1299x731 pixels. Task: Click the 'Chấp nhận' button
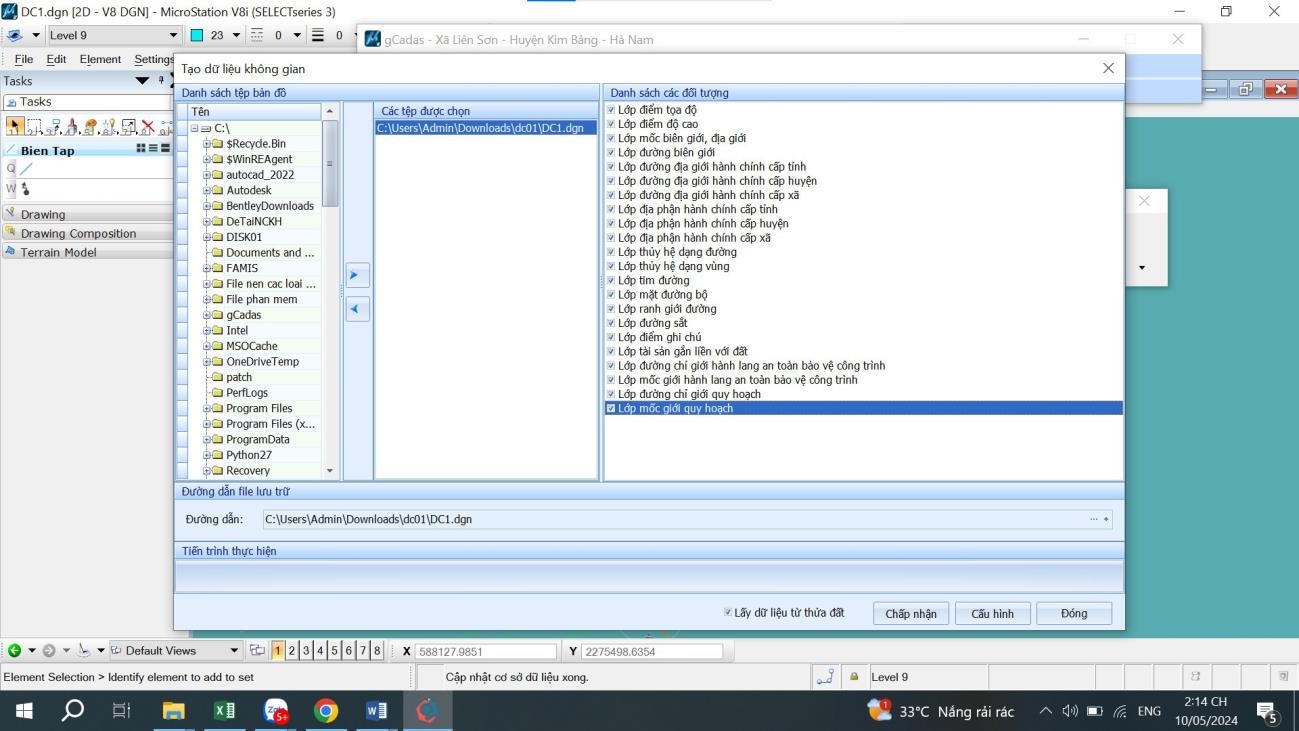point(911,614)
